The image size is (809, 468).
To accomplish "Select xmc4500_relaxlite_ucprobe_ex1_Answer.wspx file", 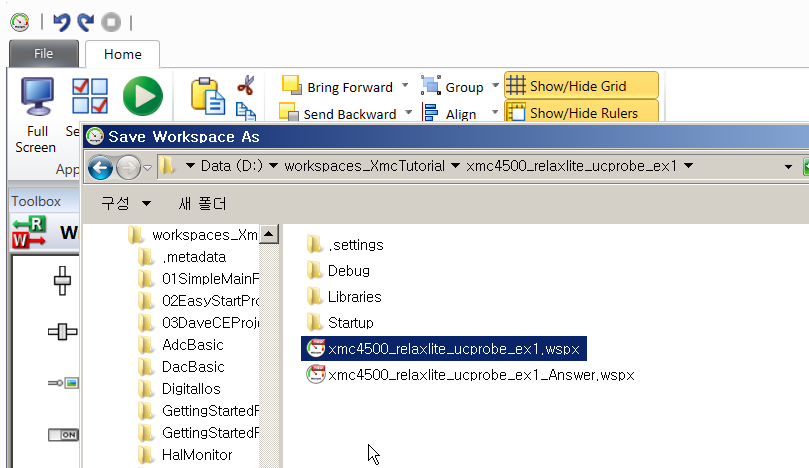I will [x=470, y=375].
